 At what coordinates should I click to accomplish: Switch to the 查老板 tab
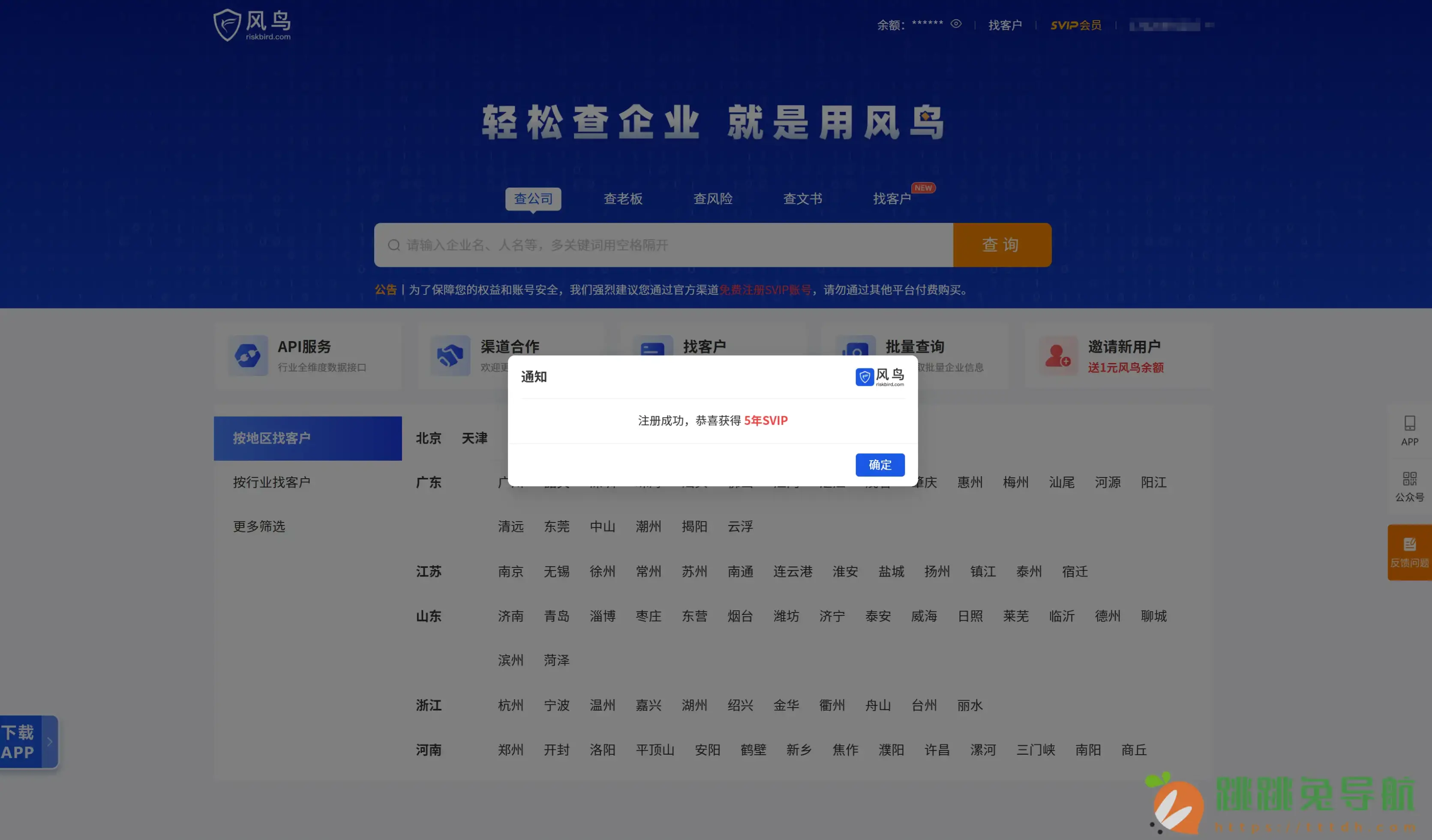(623, 199)
